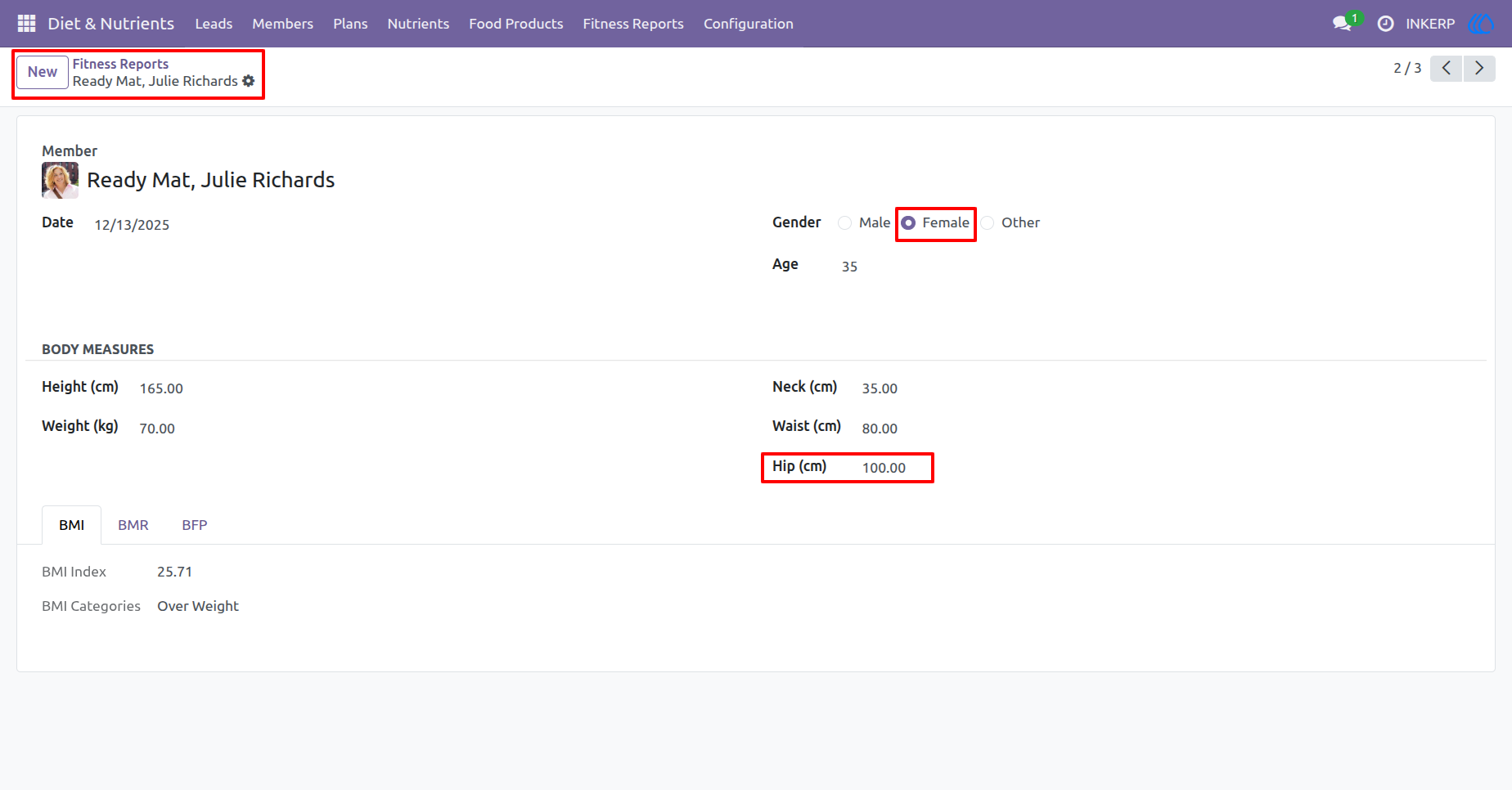Viewport: 1512px width, 790px height.
Task: Edit the Weight value 70.00
Action: (157, 429)
